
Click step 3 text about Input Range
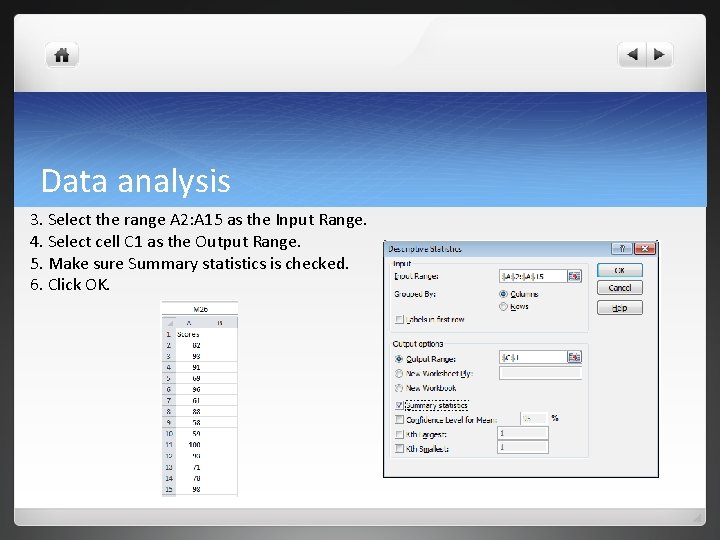[198, 219]
